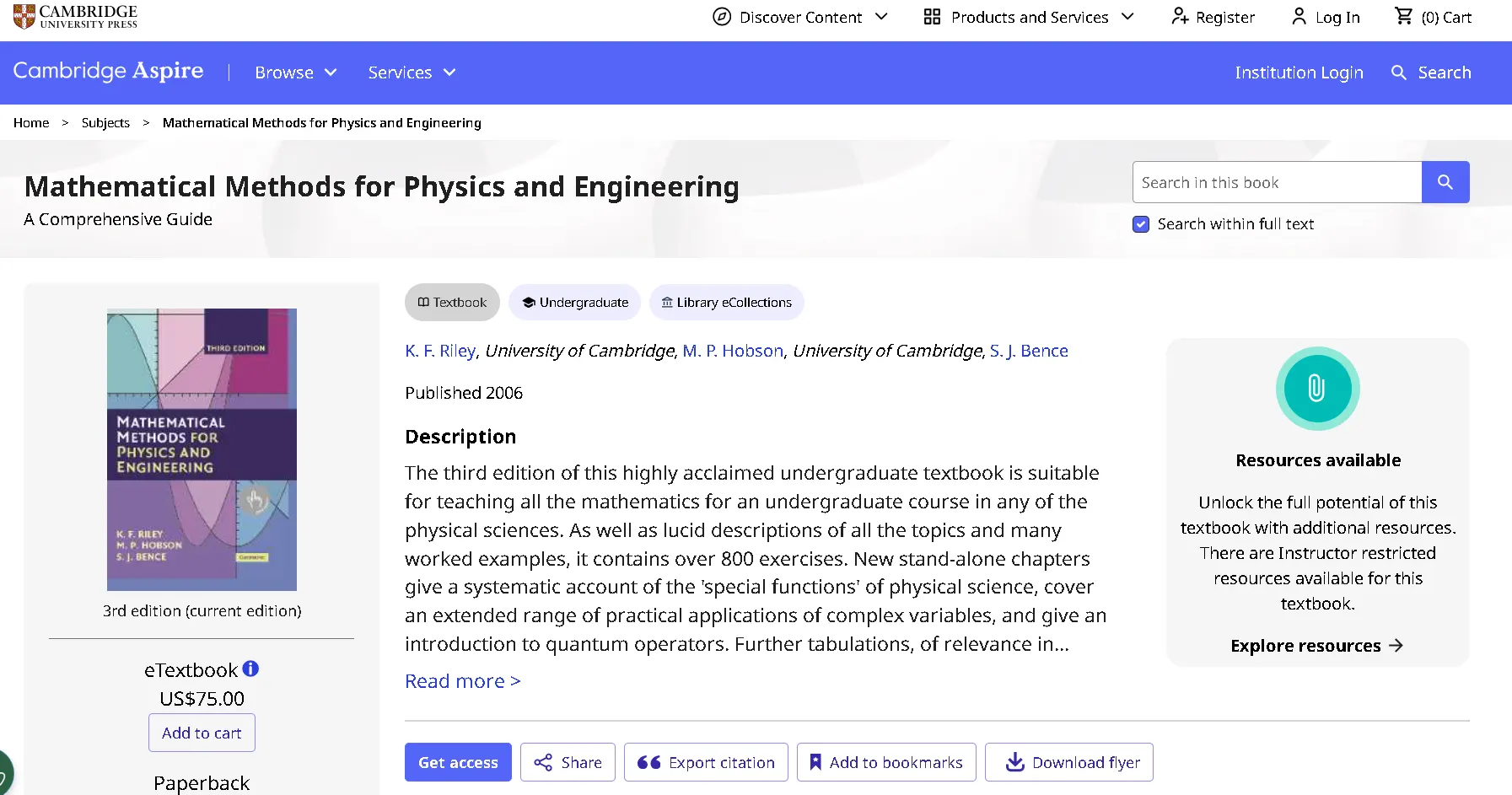Image resolution: width=1512 pixels, height=795 pixels.
Task: Uncheck Search within full text
Action: (x=1140, y=224)
